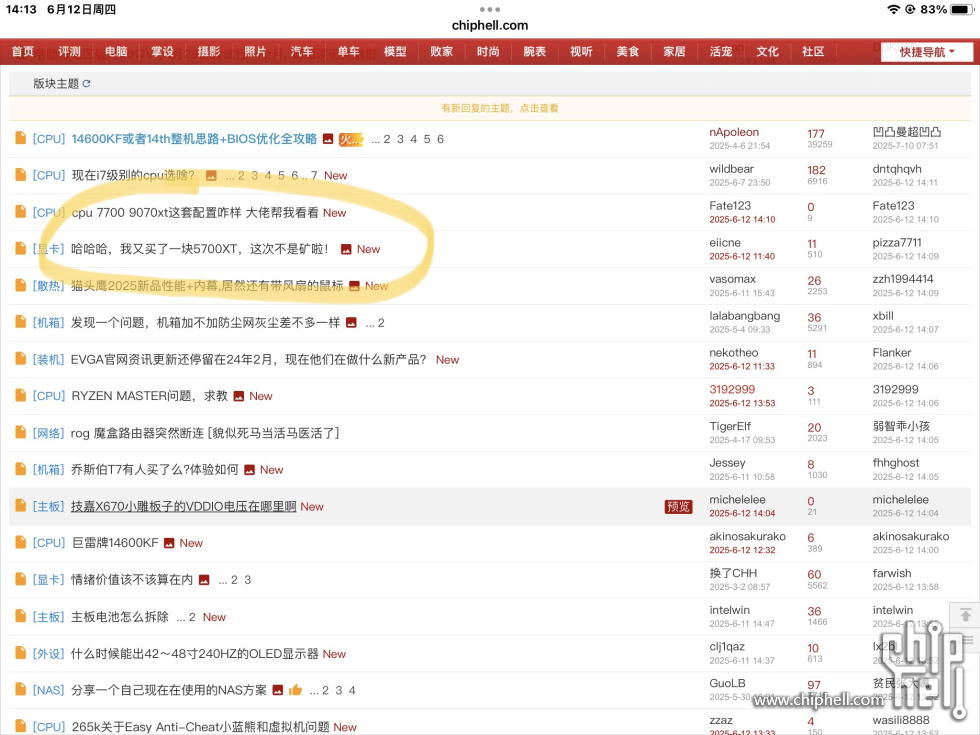Click image icon on 情绪价值 thread
Viewport: 980px width, 735px height.
pos(204,580)
